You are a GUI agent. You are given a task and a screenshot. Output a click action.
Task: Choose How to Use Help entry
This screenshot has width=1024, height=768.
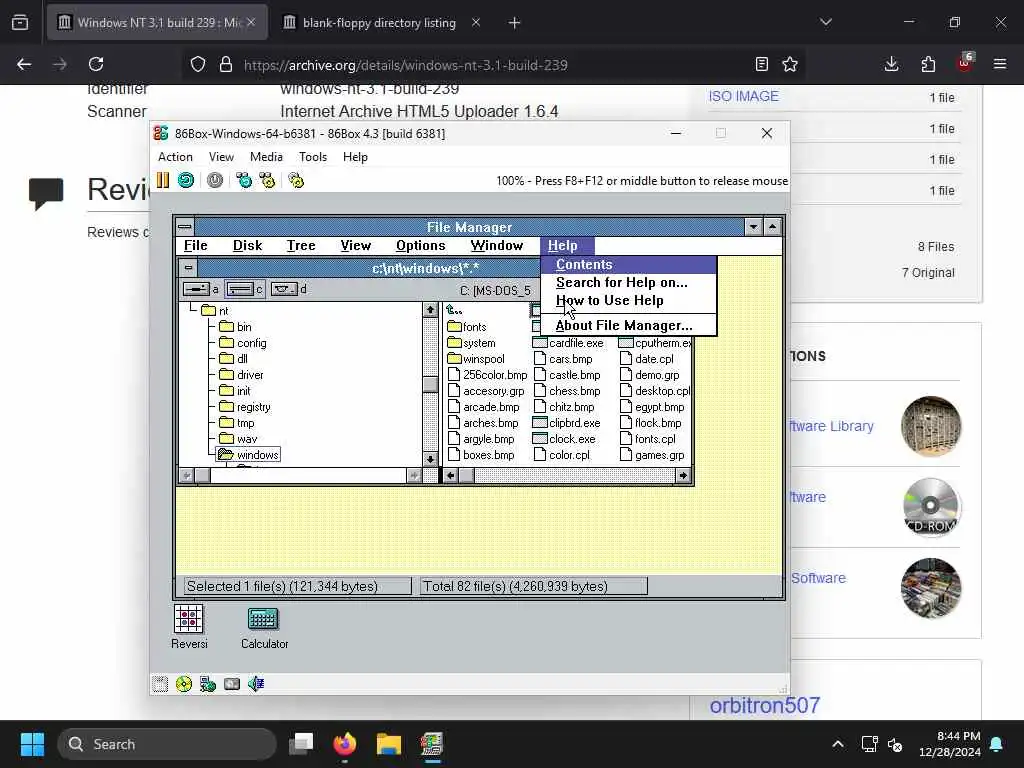point(629,300)
